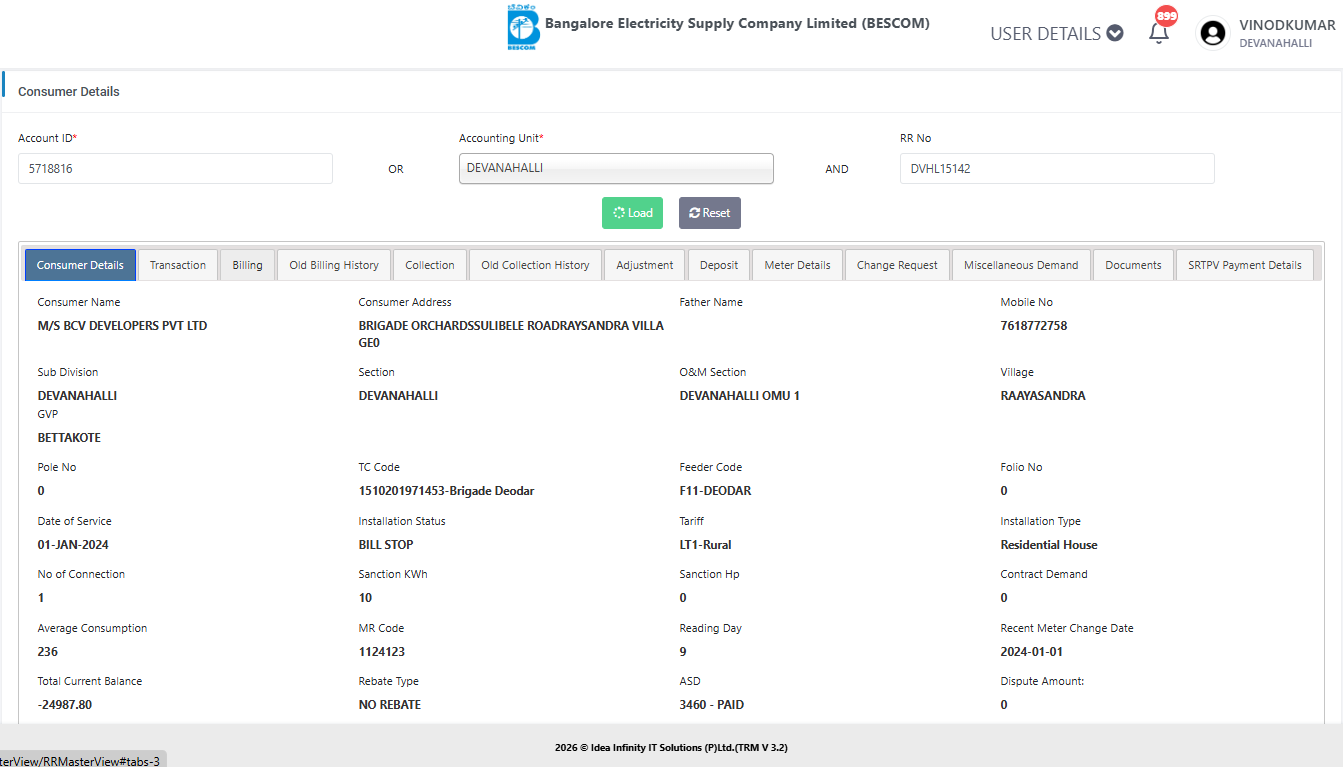Click the Load button

632,213
